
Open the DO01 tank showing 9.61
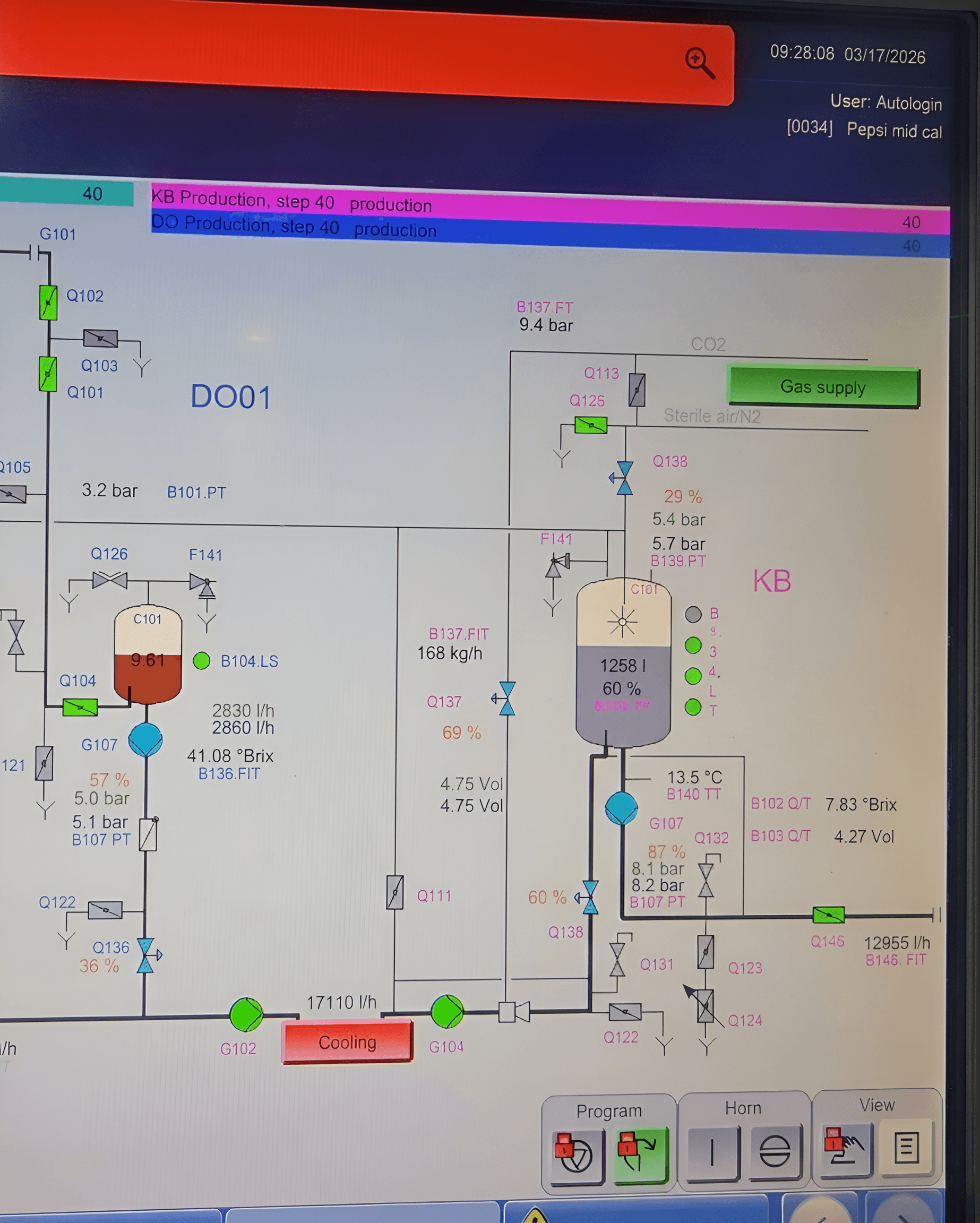click(x=148, y=654)
